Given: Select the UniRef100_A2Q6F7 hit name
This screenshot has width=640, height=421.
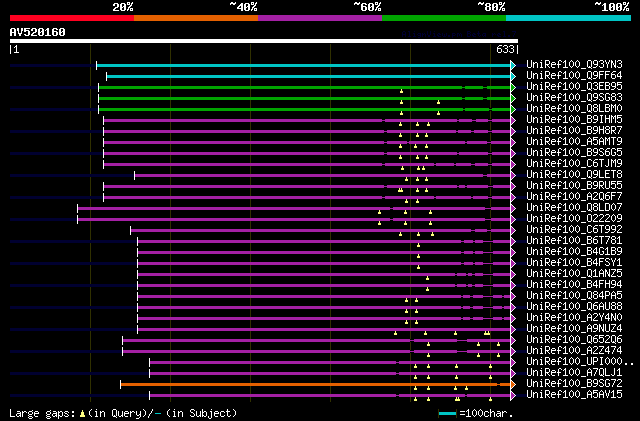Looking at the screenshot, I should click(574, 197).
